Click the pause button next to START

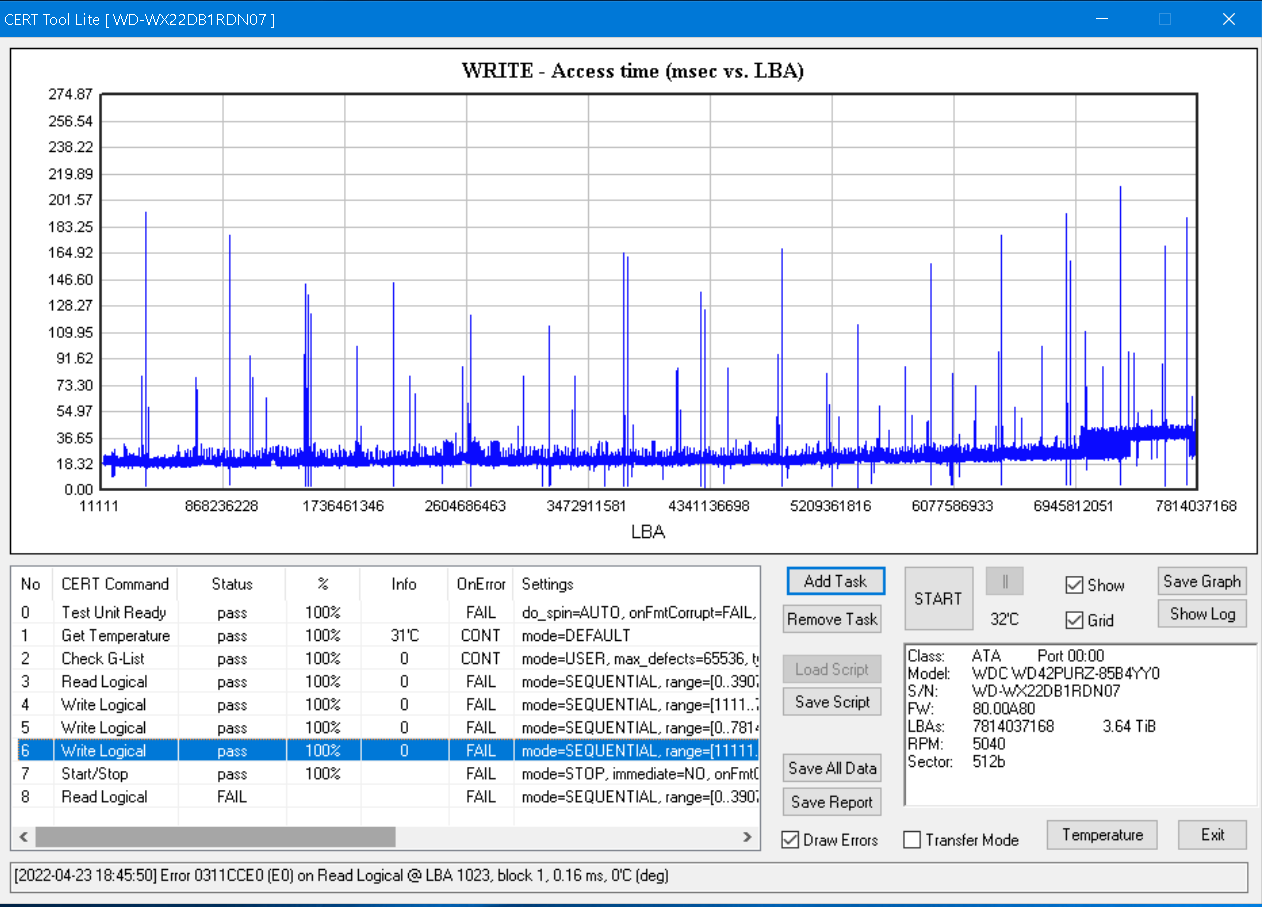1005,582
